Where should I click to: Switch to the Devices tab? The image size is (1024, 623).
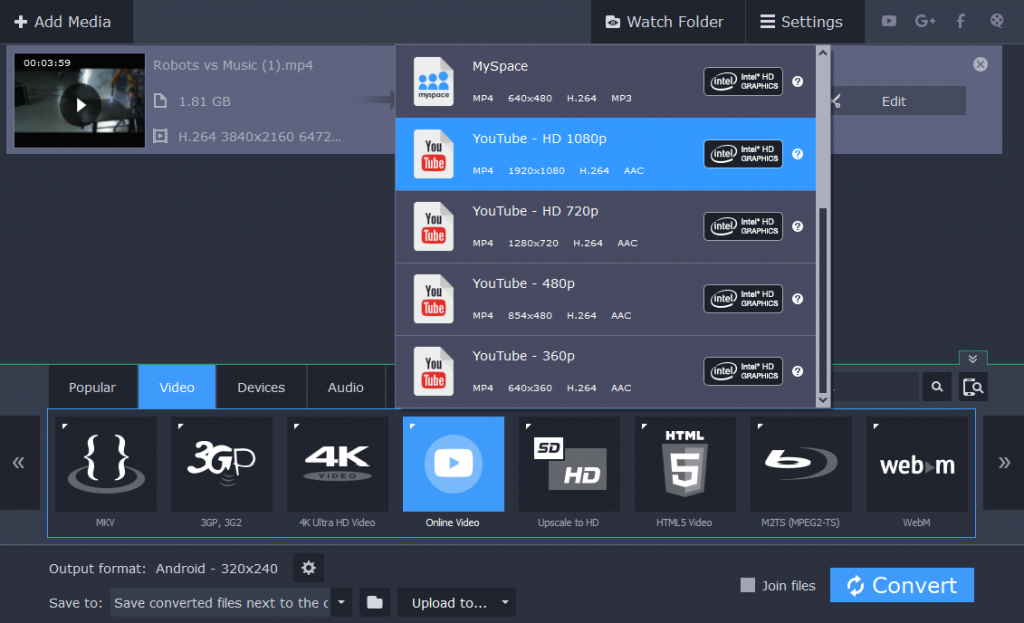(x=261, y=387)
